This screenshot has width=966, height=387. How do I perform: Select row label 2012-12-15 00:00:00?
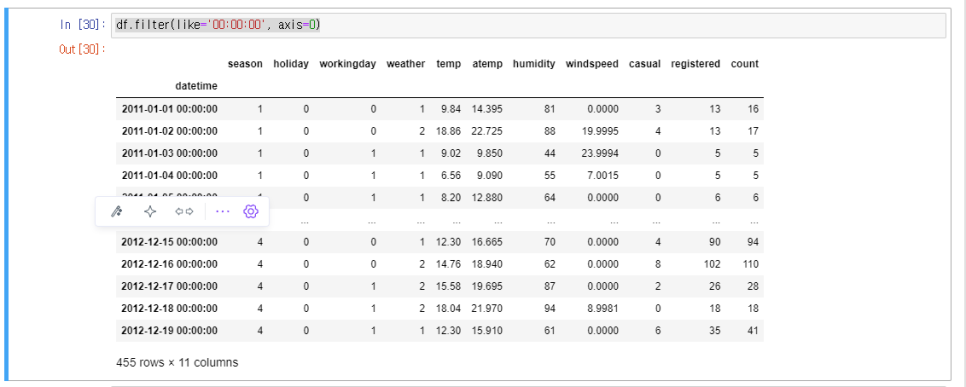tap(169, 242)
